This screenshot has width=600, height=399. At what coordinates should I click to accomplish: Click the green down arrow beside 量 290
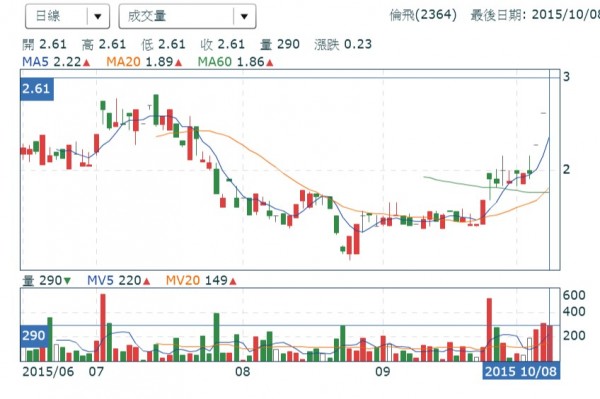point(67,281)
